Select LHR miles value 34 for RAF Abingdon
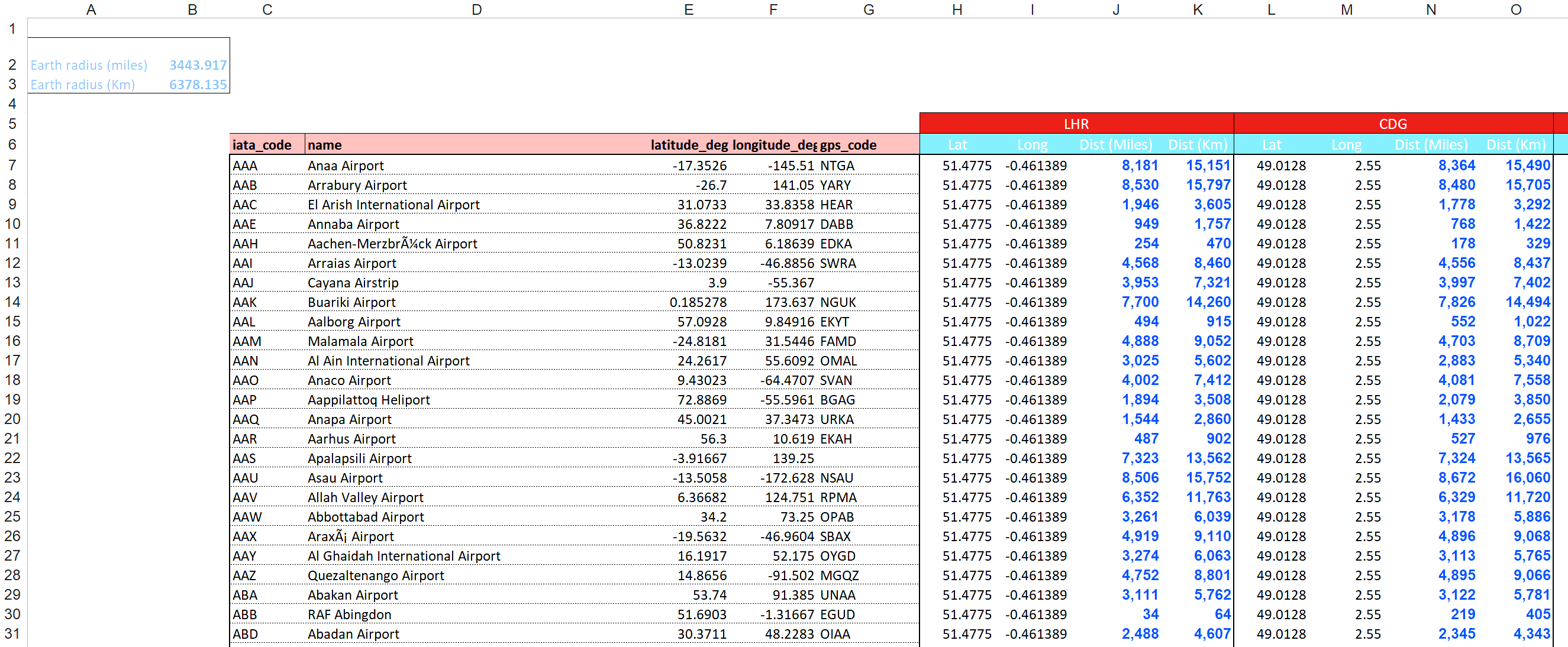 (1115, 614)
